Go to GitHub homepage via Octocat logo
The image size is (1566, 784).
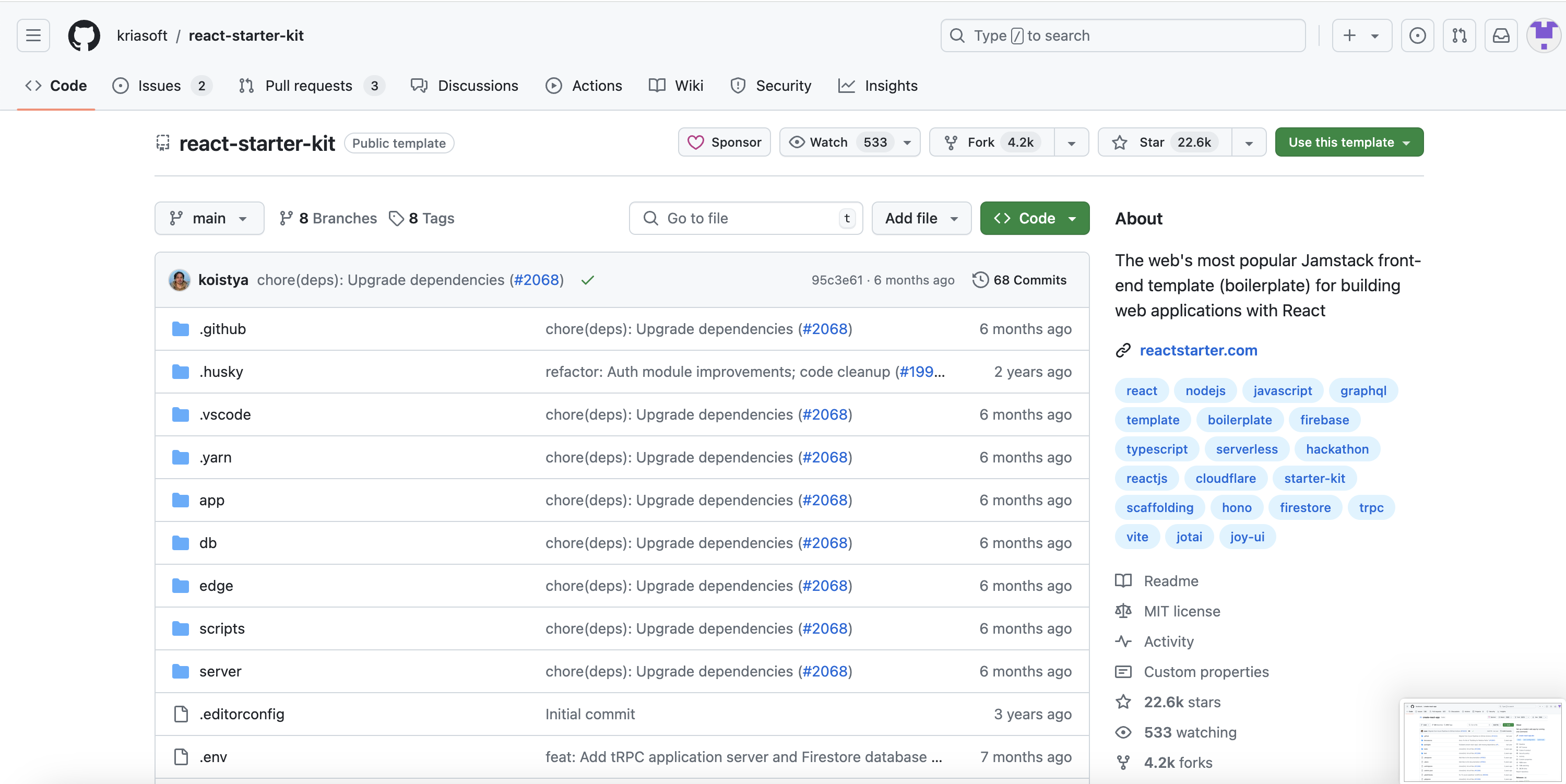click(84, 35)
